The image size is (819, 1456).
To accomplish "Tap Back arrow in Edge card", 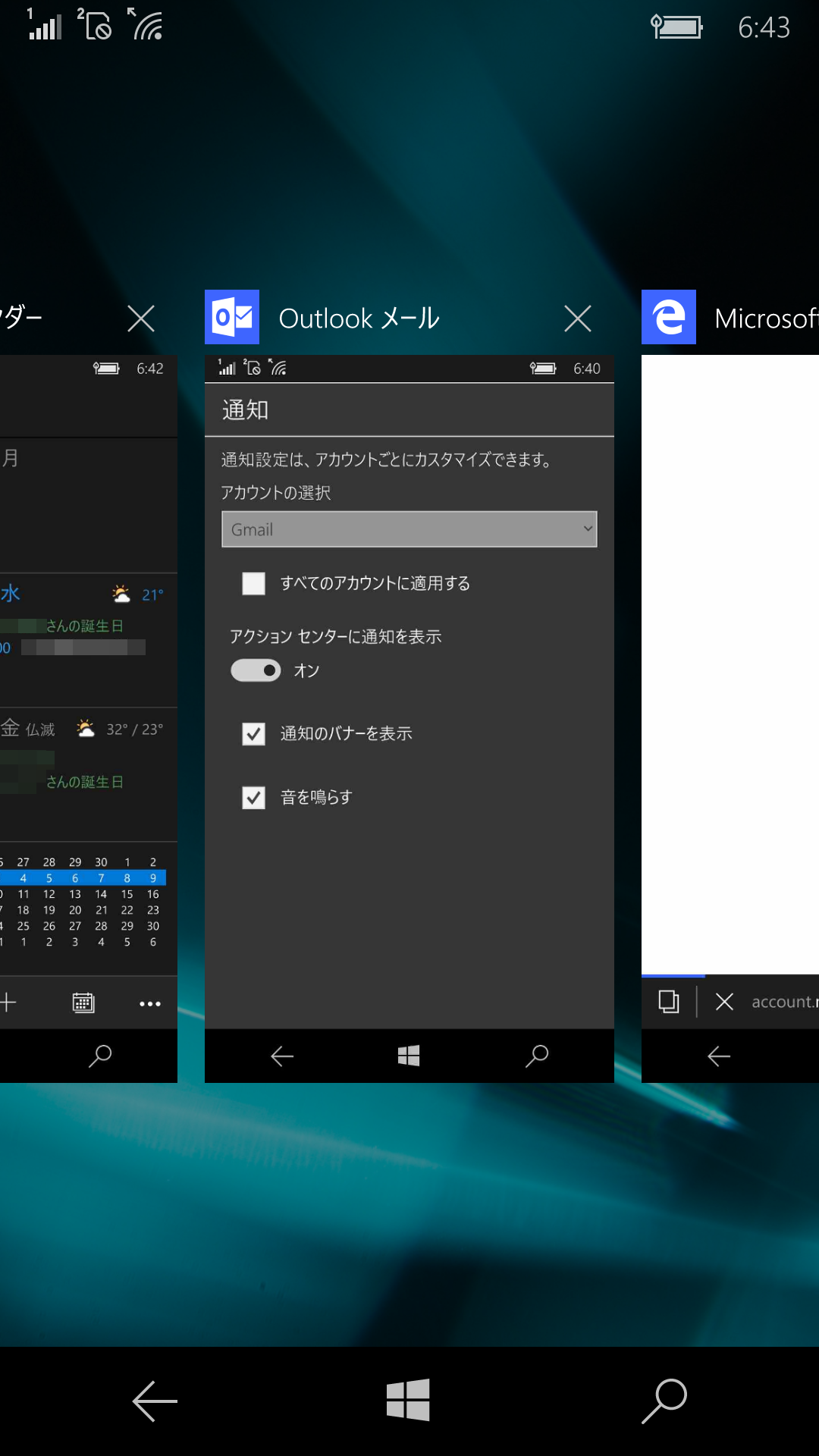I will click(x=719, y=1056).
